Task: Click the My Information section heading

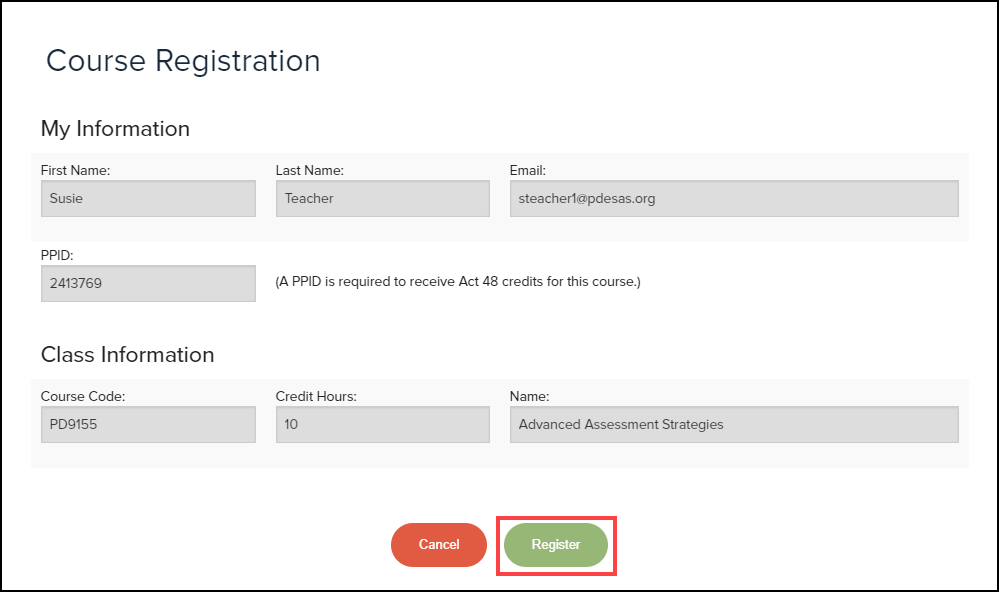Action: [115, 129]
